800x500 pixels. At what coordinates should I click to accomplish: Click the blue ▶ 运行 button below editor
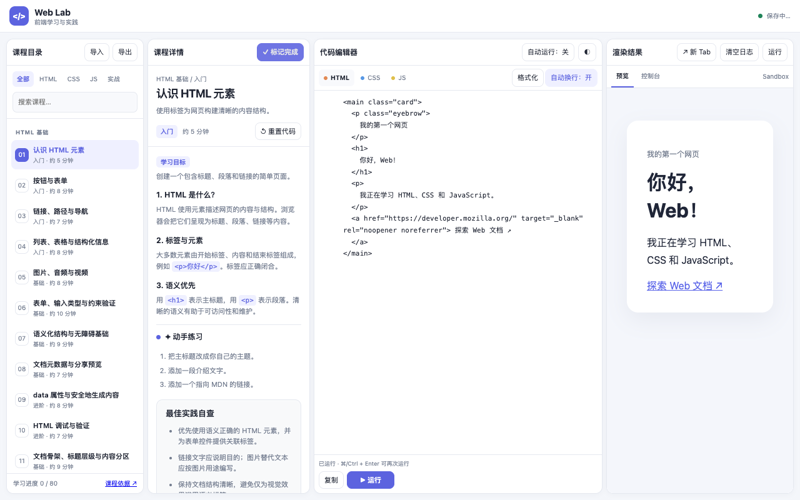coord(370,480)
